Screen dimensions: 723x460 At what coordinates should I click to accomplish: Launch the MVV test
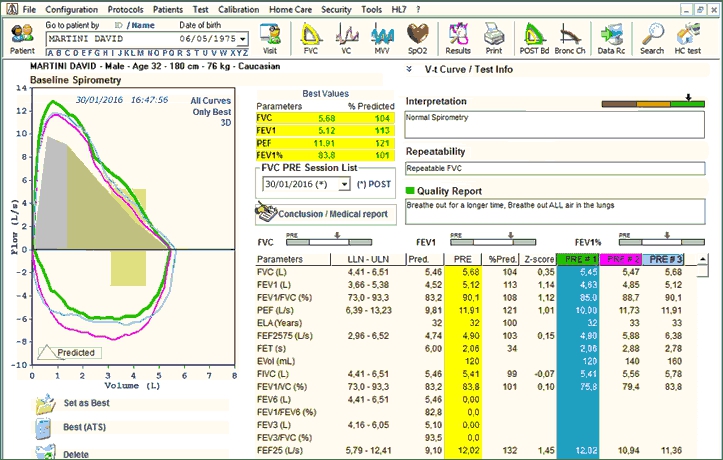click(x=382, y=36)
